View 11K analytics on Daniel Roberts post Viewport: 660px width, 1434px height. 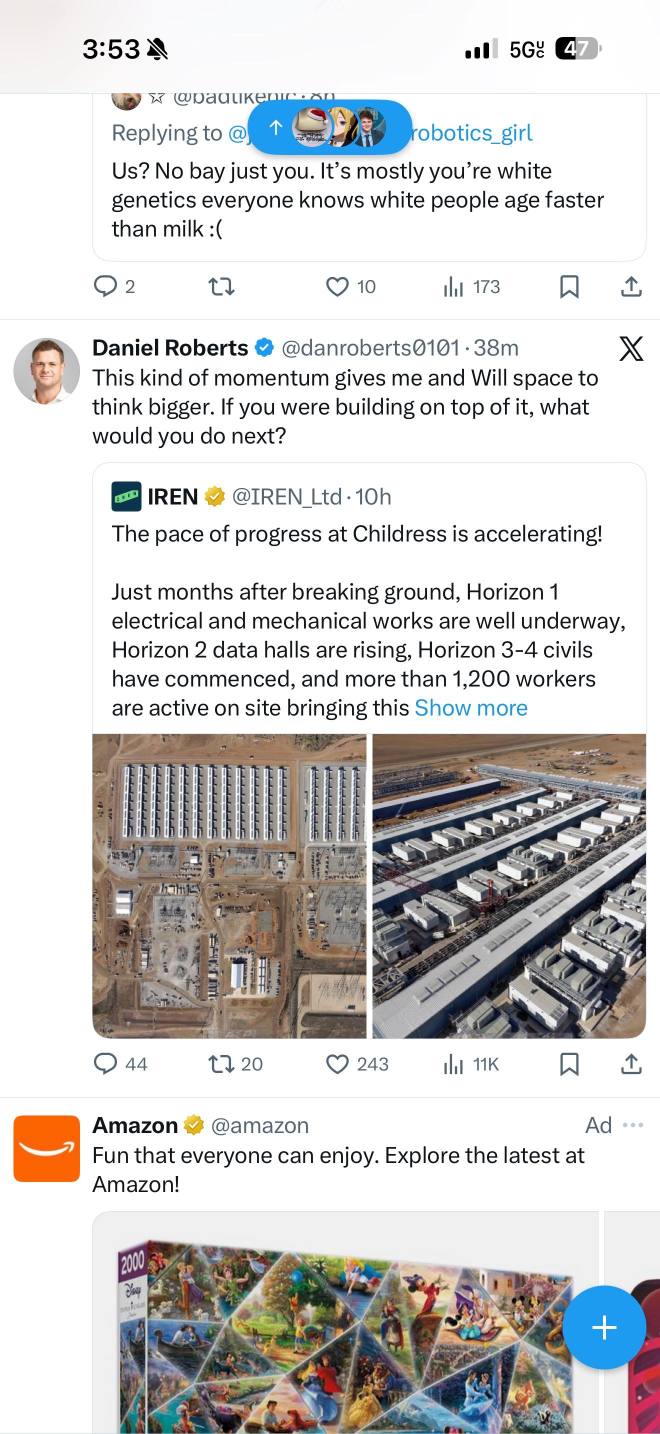(x=471, y=1064)
